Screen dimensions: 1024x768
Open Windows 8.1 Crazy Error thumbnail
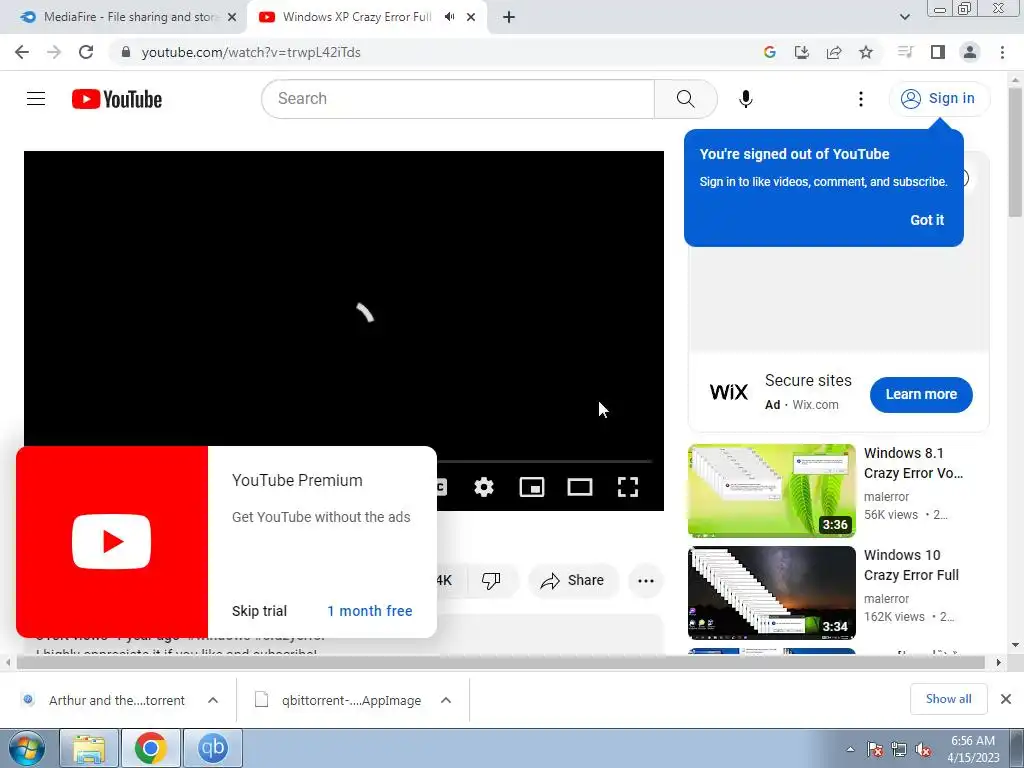click(771, 490)
